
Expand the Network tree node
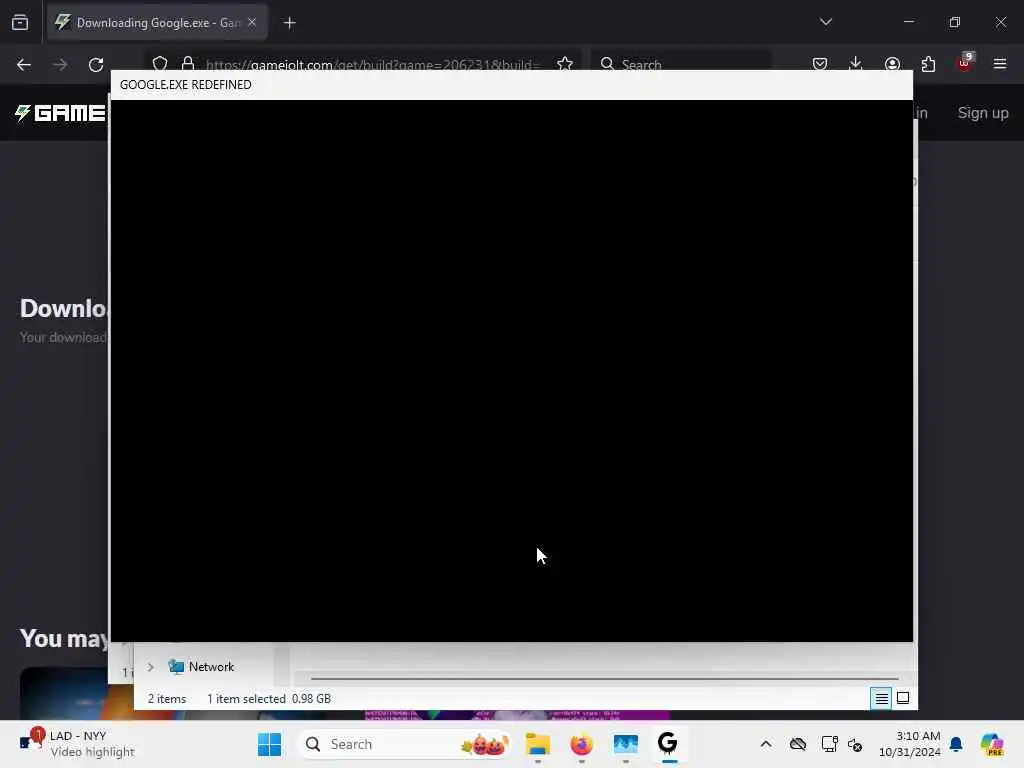click(x=150, y=667)
